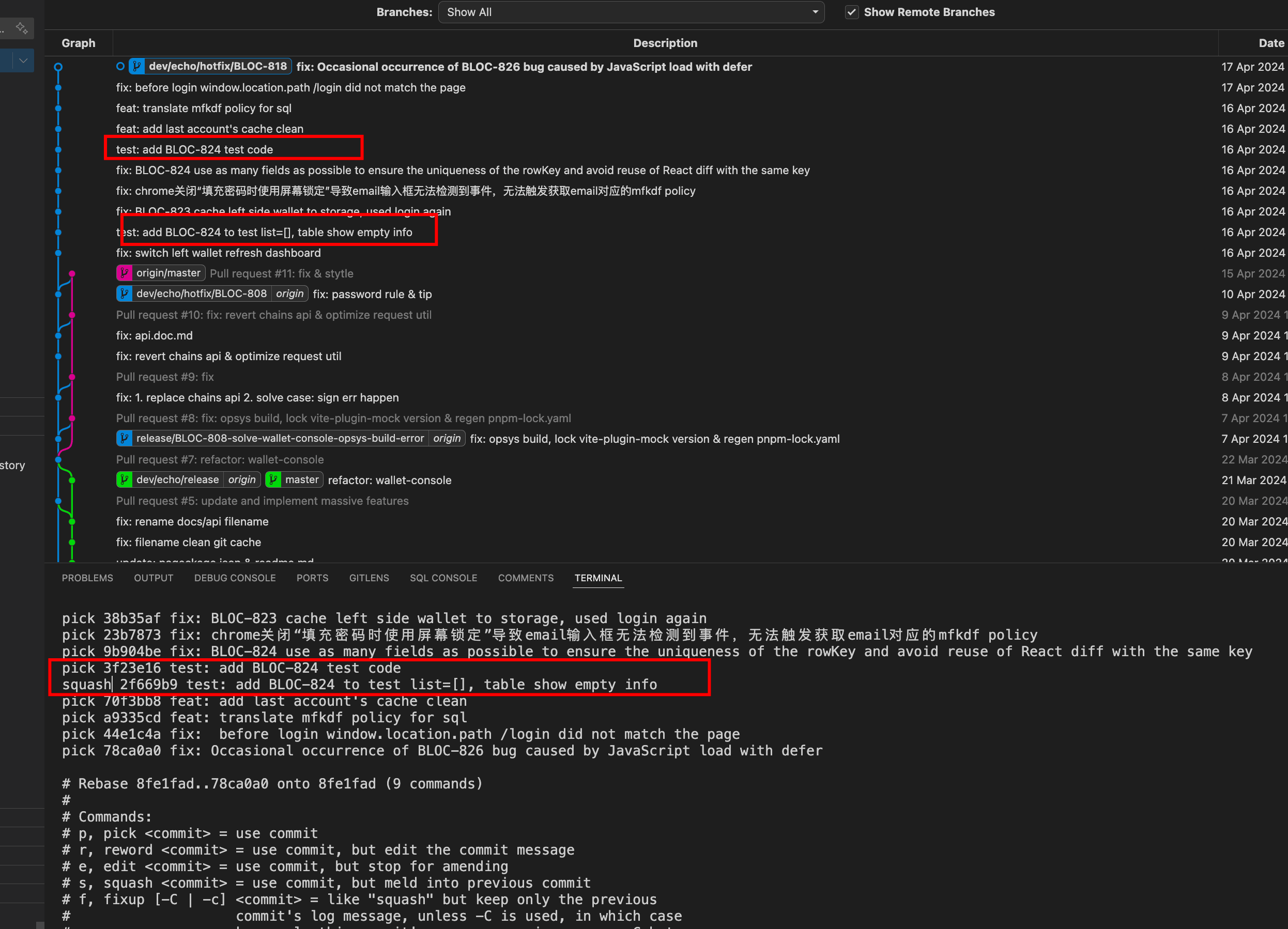The width and height of the screenshot is (1288, 929).
Task: Click the Description column header
Action: [665, 43]
